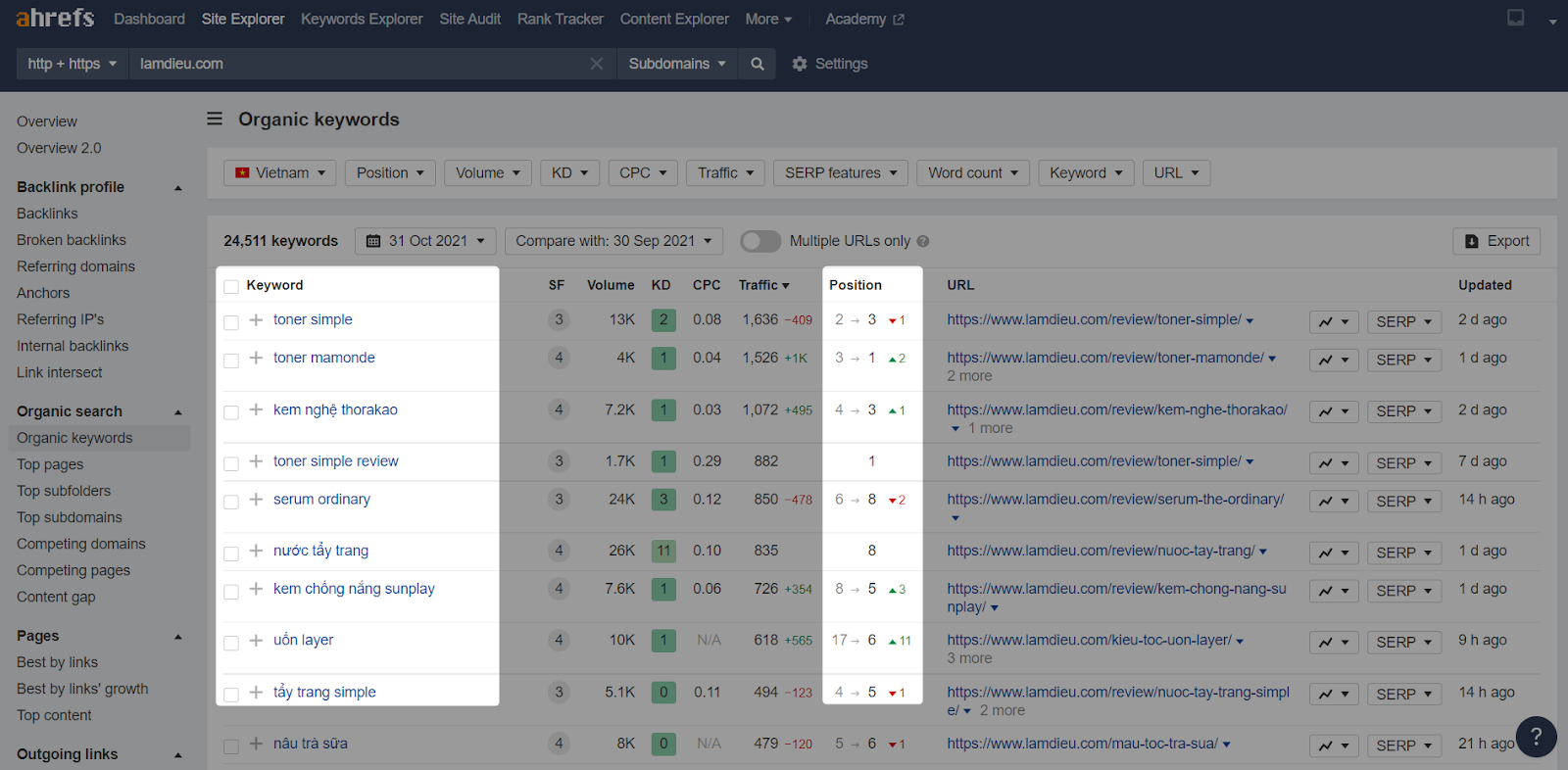Open the 31 Oct 2021 date dropdown
The height and width of the screenshot is (770, 1568).
click(x=425, y=241)
